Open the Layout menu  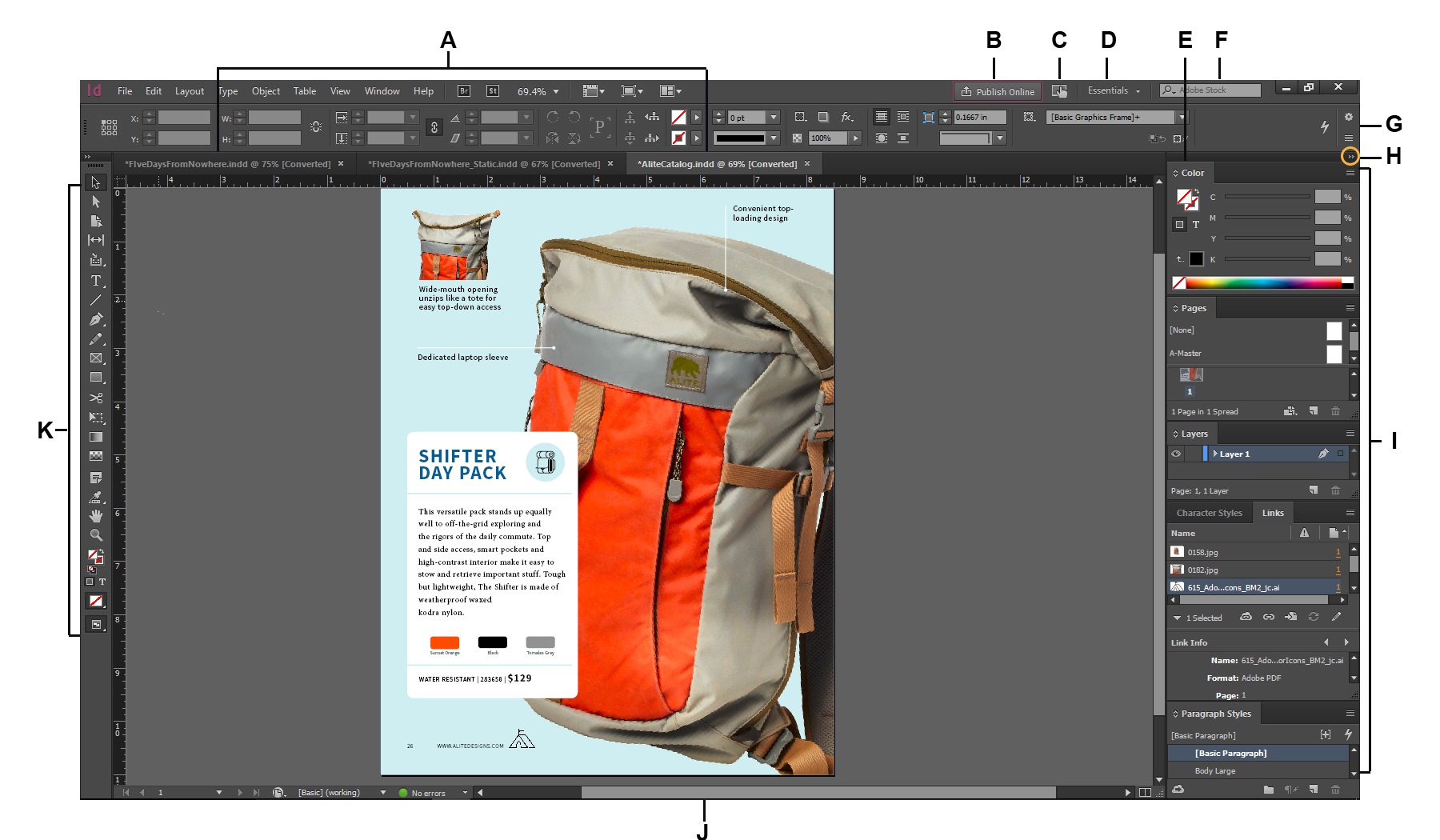click(x=190, y=91)
